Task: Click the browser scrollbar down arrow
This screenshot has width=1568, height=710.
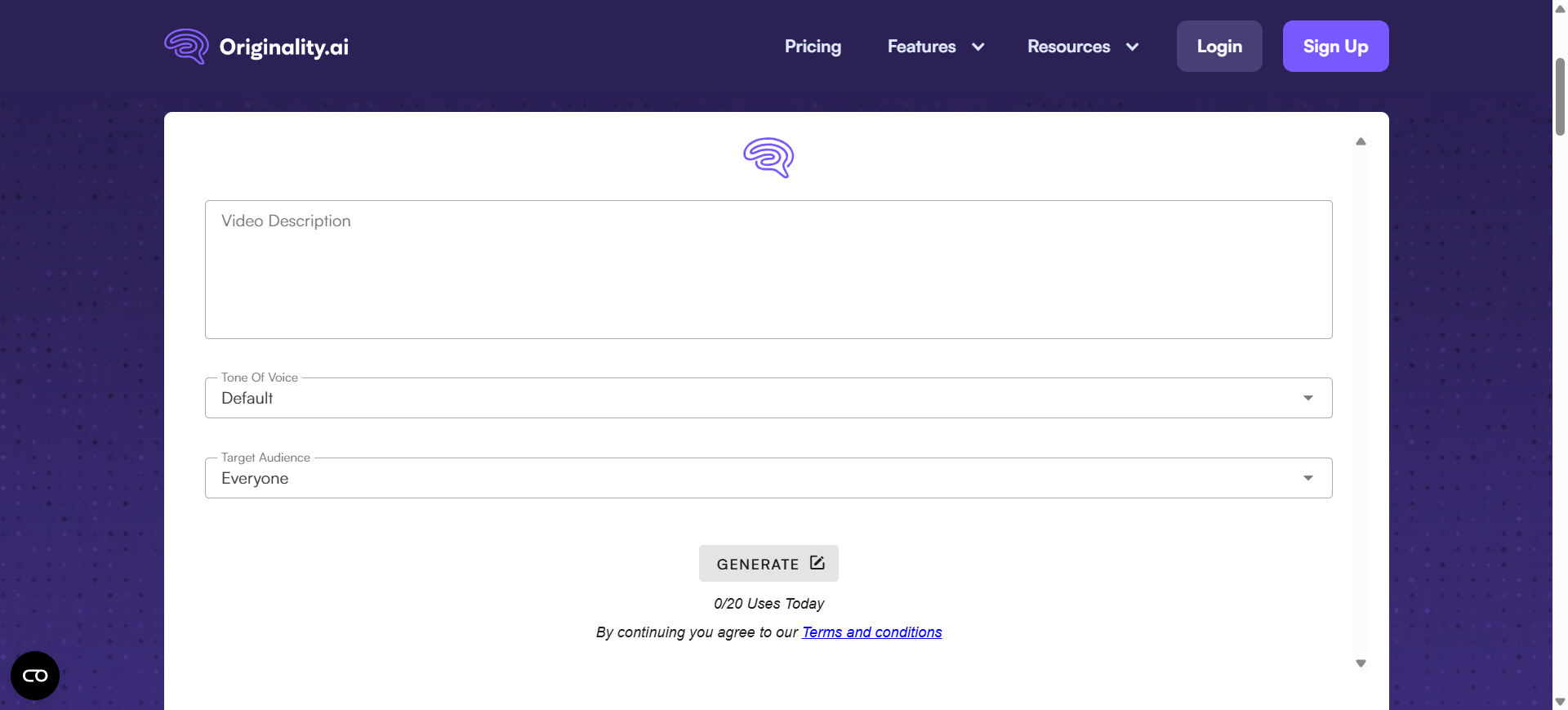Action: tap(1560, 702)
